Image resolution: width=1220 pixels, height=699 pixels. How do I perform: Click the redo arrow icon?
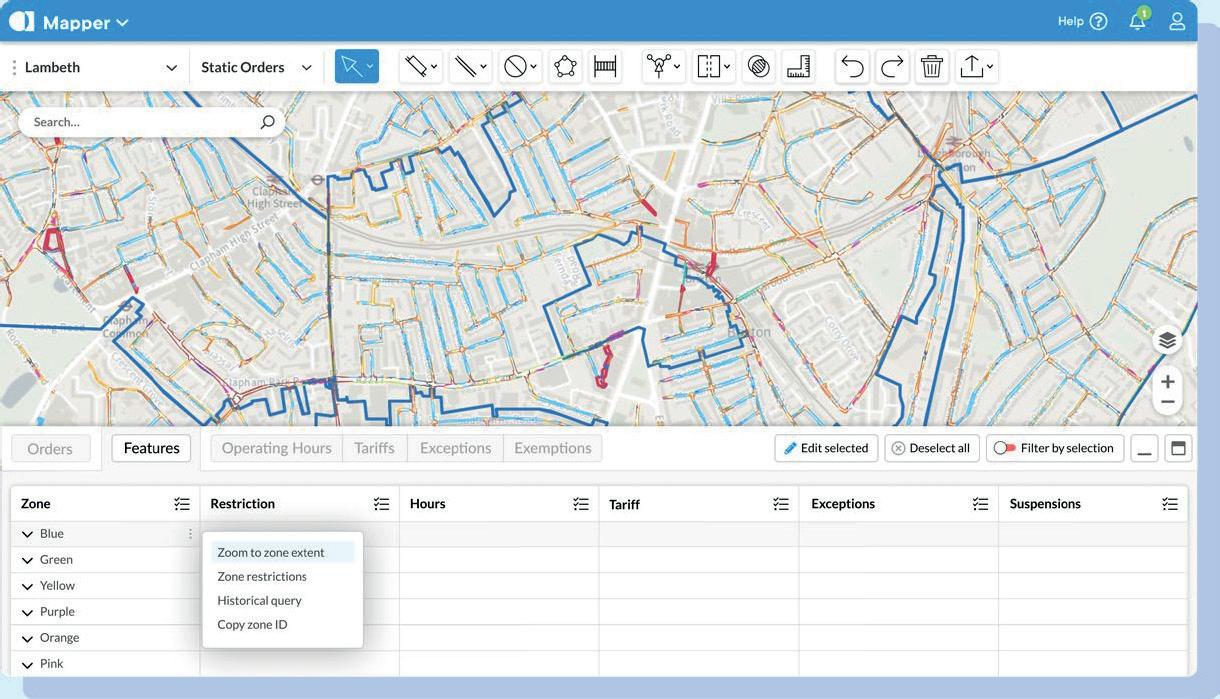point(892,67)
